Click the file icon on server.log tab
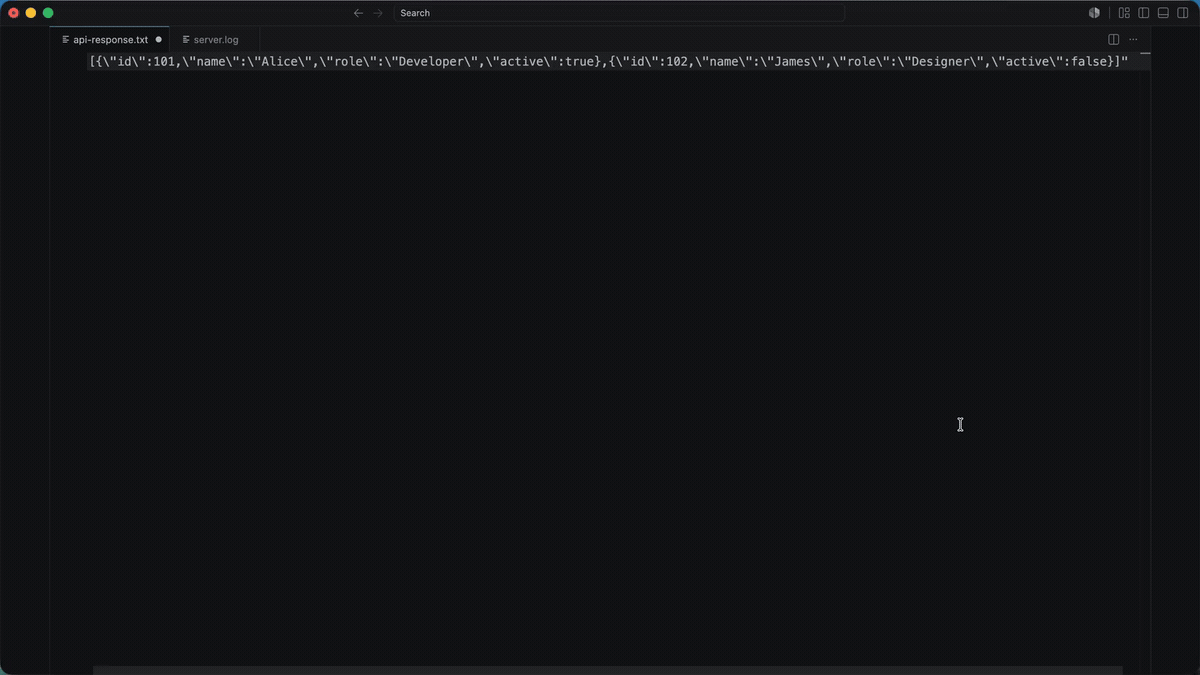Screen dimensions: 1200x675 186,40
